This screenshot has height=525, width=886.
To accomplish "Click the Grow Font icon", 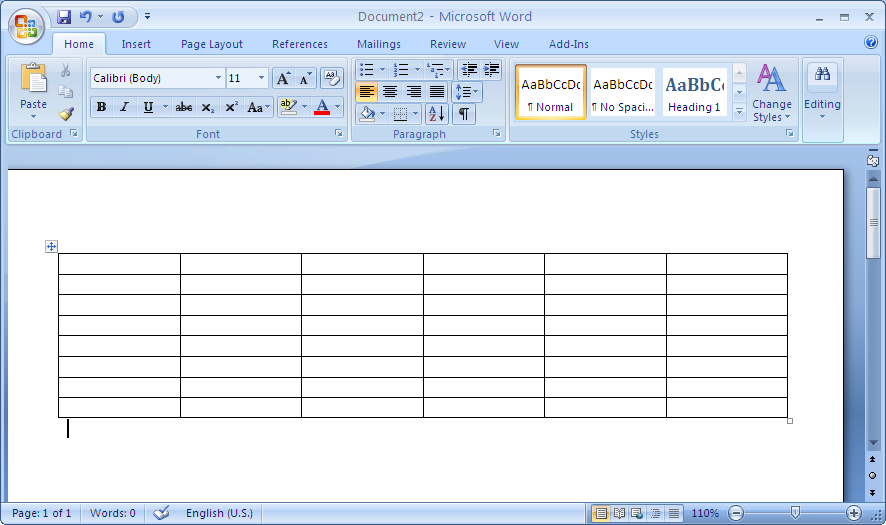I will [x=283, y=78].
